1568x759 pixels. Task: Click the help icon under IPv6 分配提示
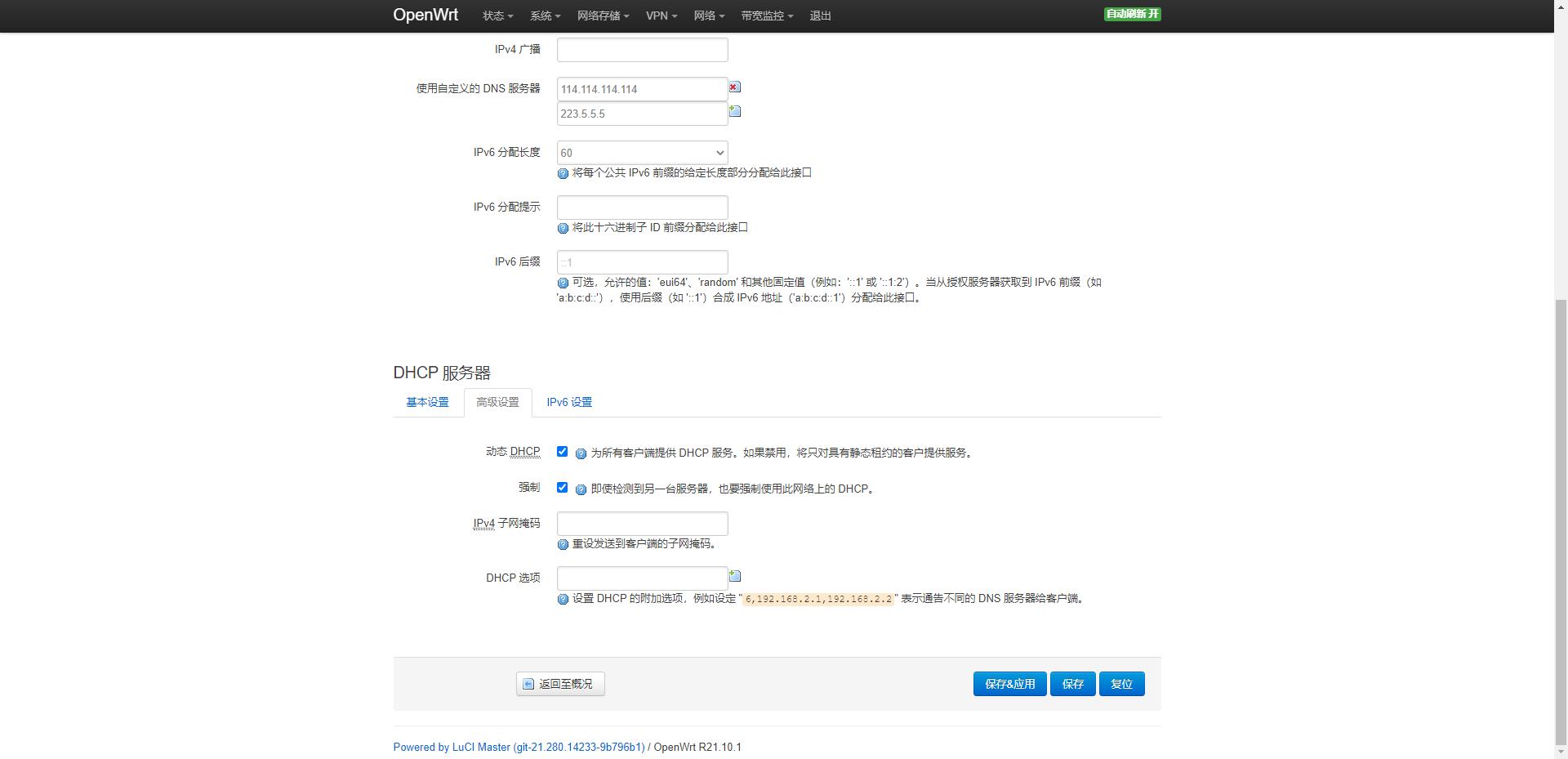[563, 228]
